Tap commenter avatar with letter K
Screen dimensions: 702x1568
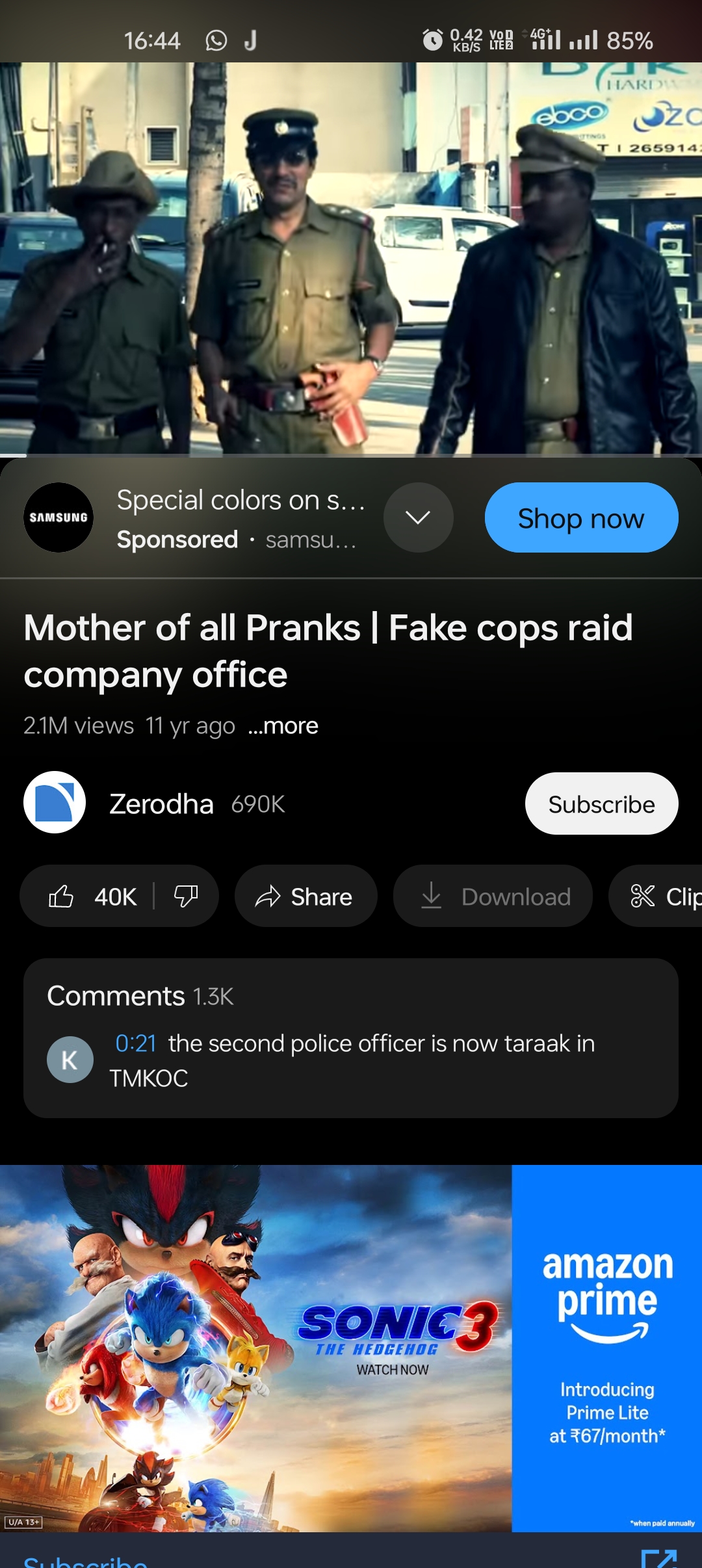70,1060
